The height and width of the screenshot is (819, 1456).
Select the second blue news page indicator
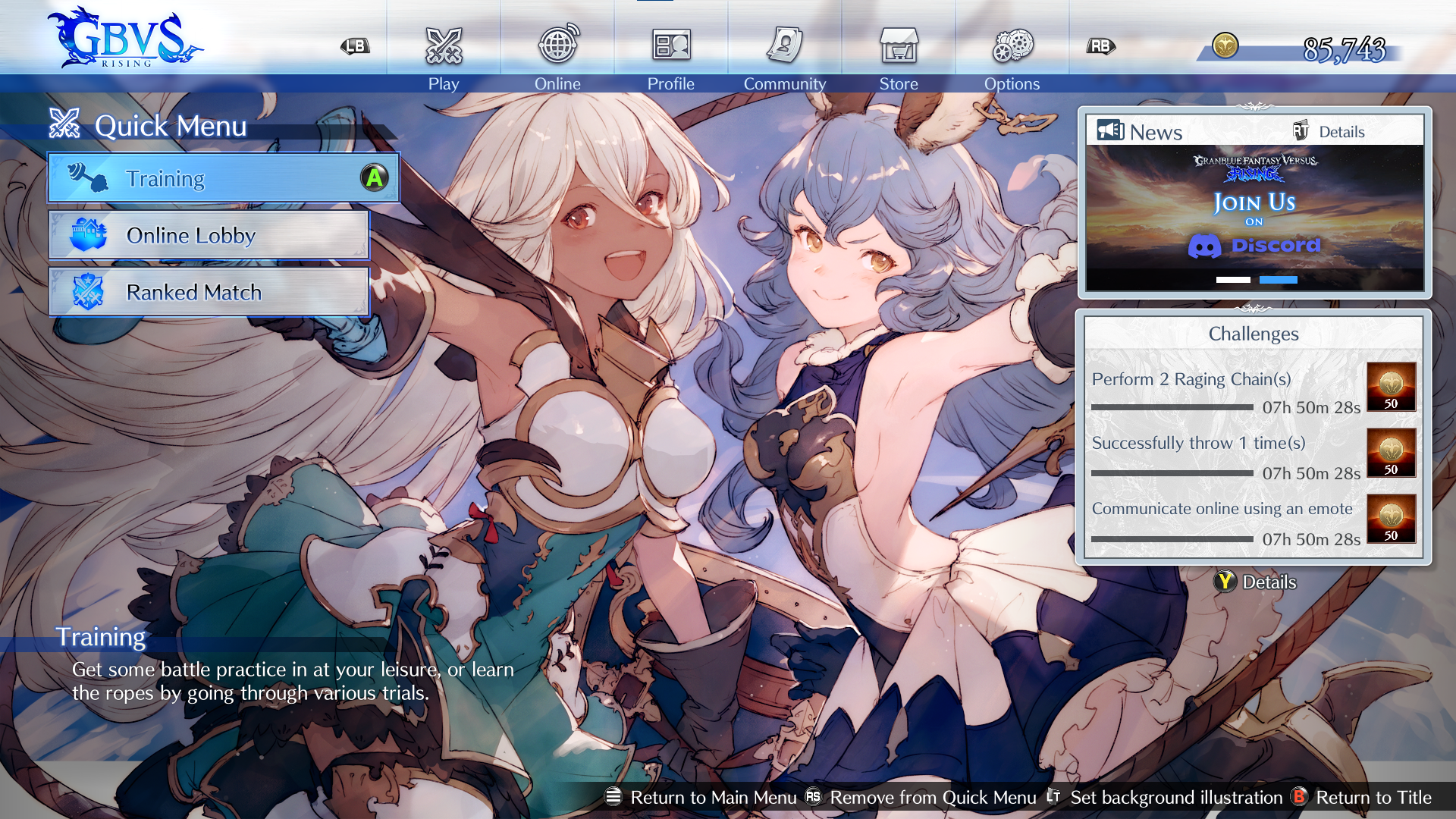1279,280
